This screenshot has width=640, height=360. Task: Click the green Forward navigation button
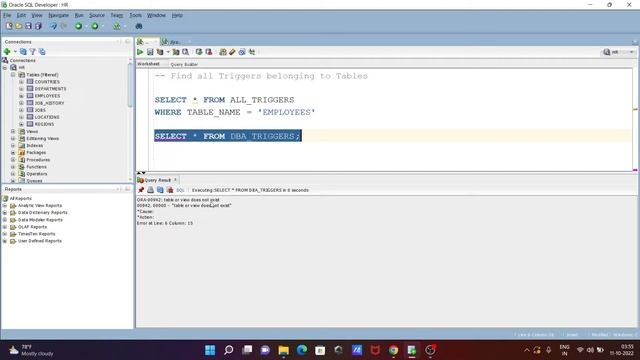(95, 26)
